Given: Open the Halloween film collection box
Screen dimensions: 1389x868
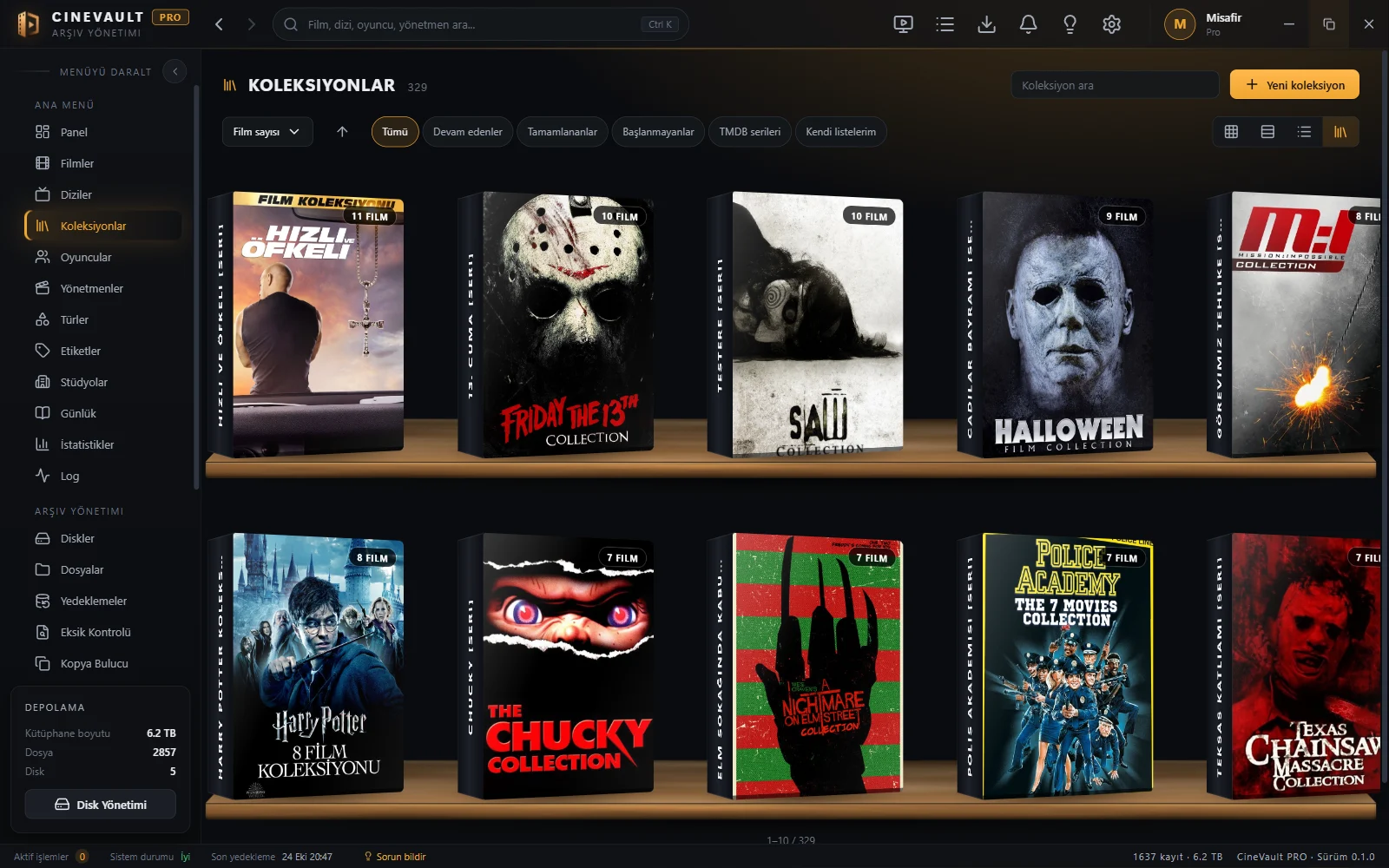Looking at the screenshot, I should (x=1056, y=324).
